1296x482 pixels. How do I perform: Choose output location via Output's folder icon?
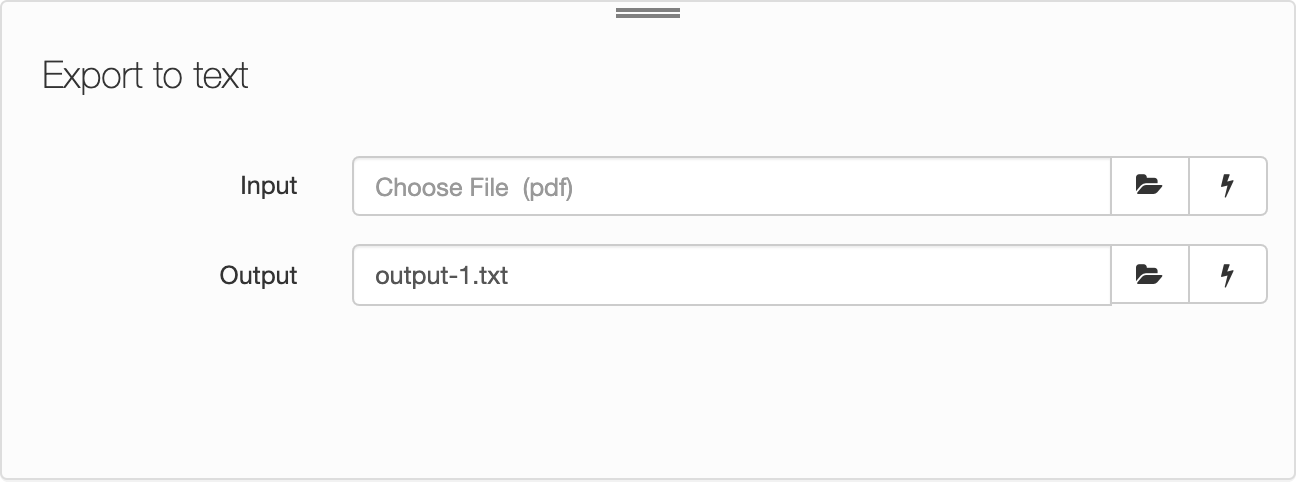click(1150, 274)
